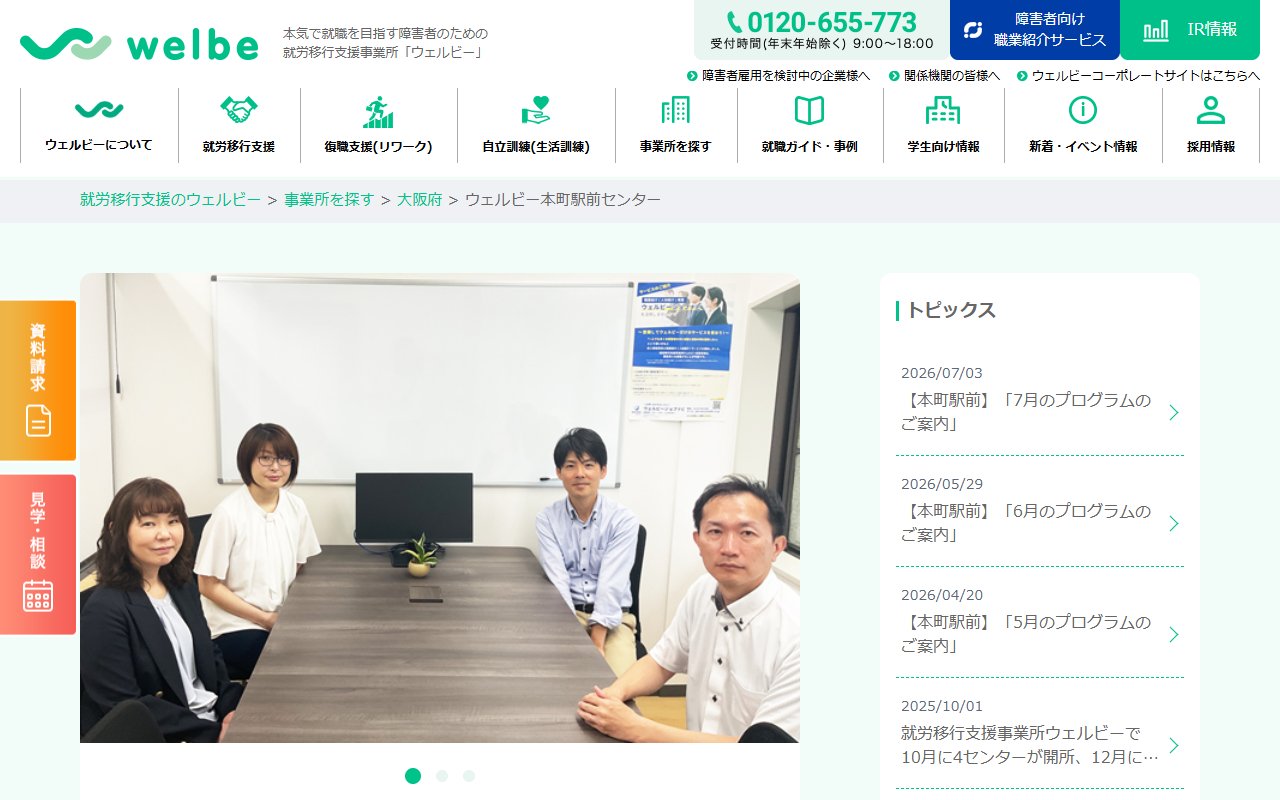1280x800 pixels.
Task: Click the hand-with-heart icon for 自立訓練
Action: pyautogui.click(x=536, y=110)
